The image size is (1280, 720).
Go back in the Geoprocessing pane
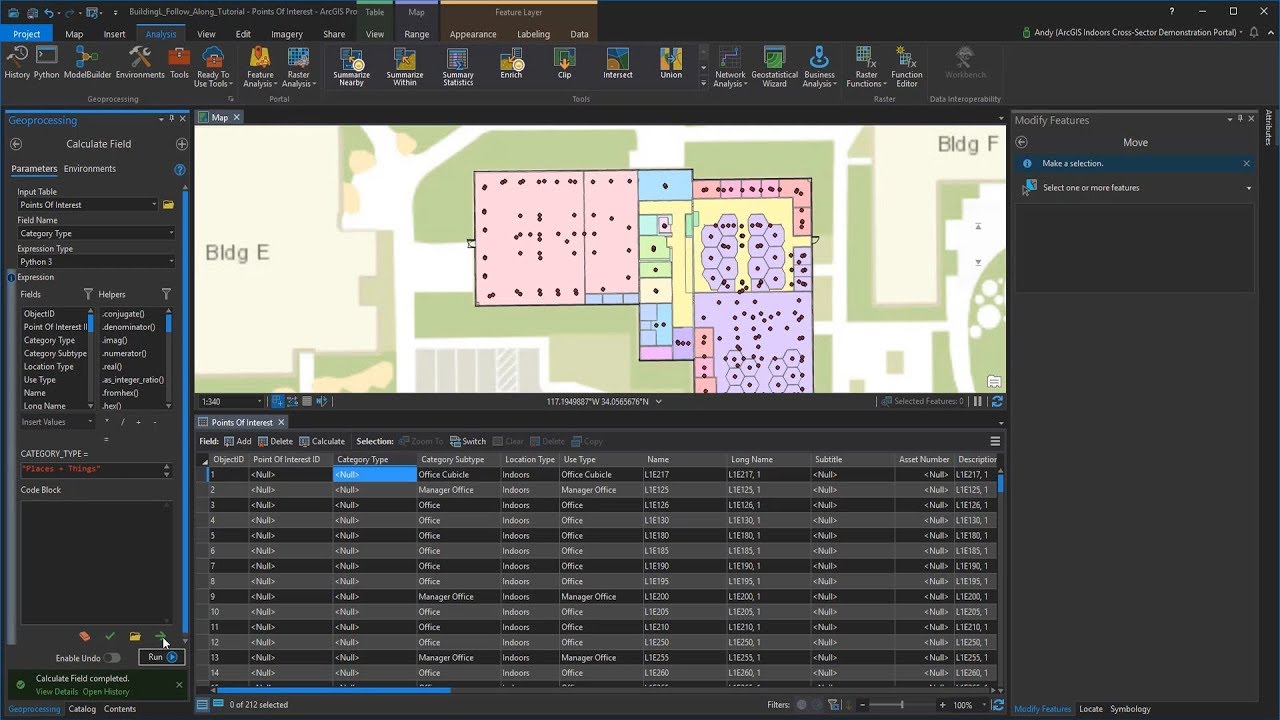point(16,144)
